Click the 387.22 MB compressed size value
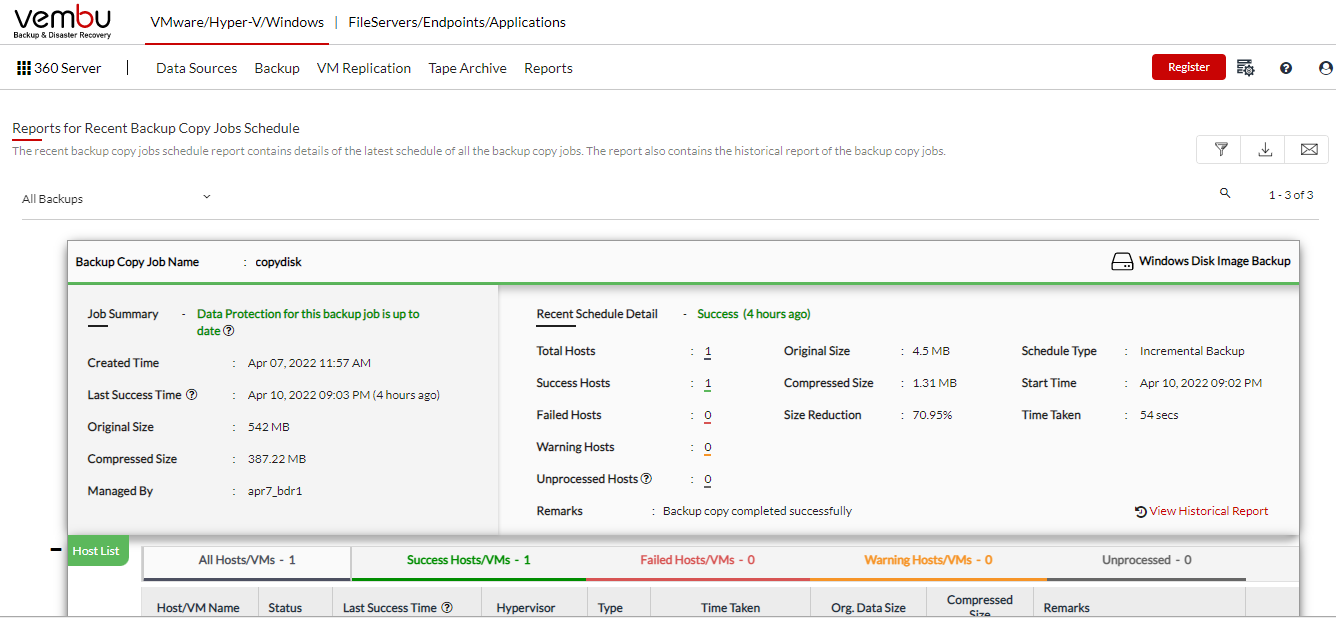This screenshot has width=1336, height=618. click(x=277, y=459)
